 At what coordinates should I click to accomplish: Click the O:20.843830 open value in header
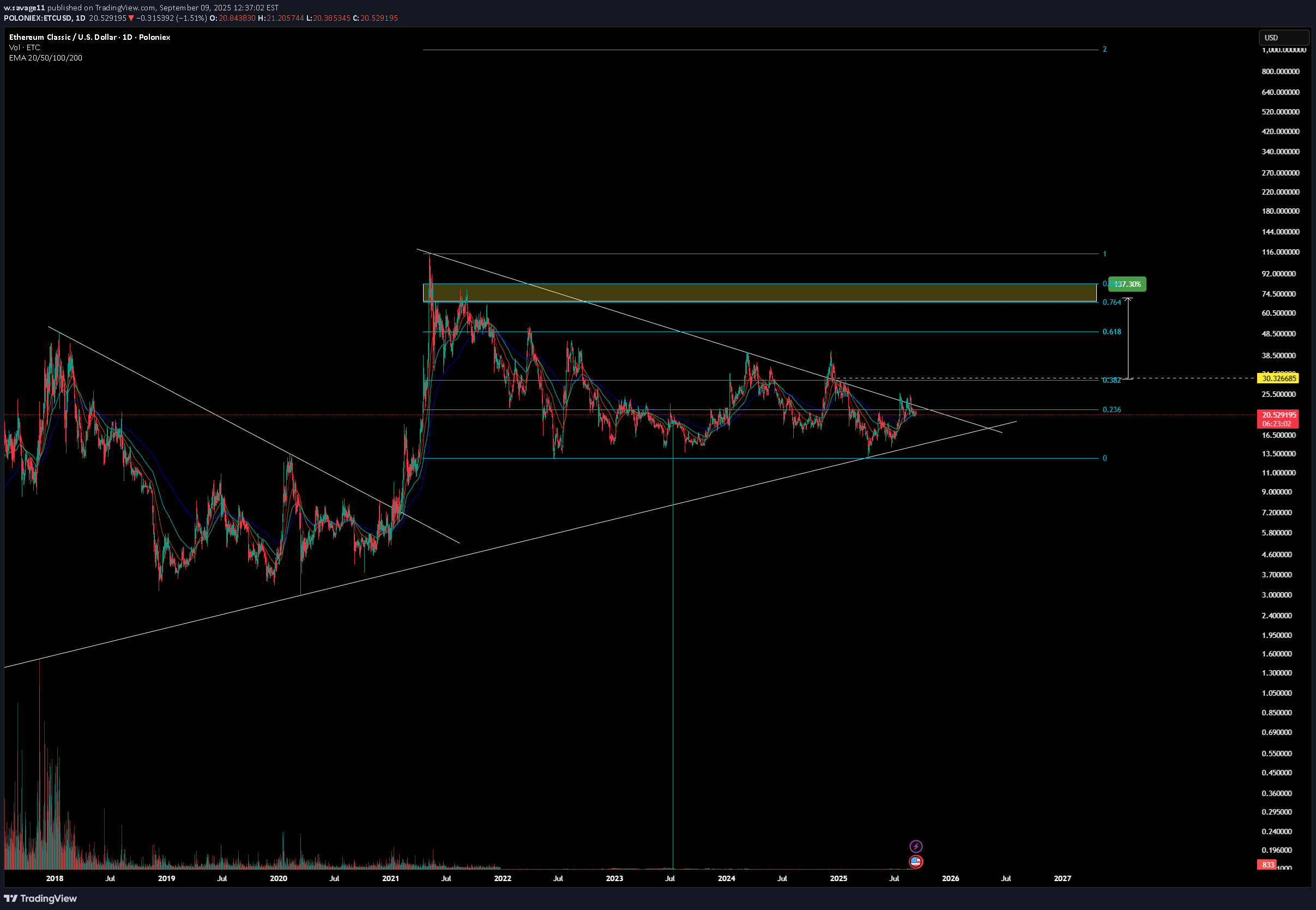(233, 18)
